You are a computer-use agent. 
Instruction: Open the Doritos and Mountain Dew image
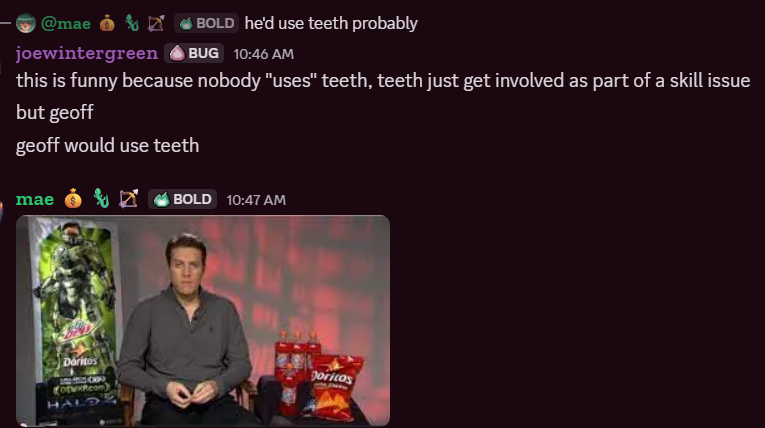pyautogui.click(x=203, y=320)
